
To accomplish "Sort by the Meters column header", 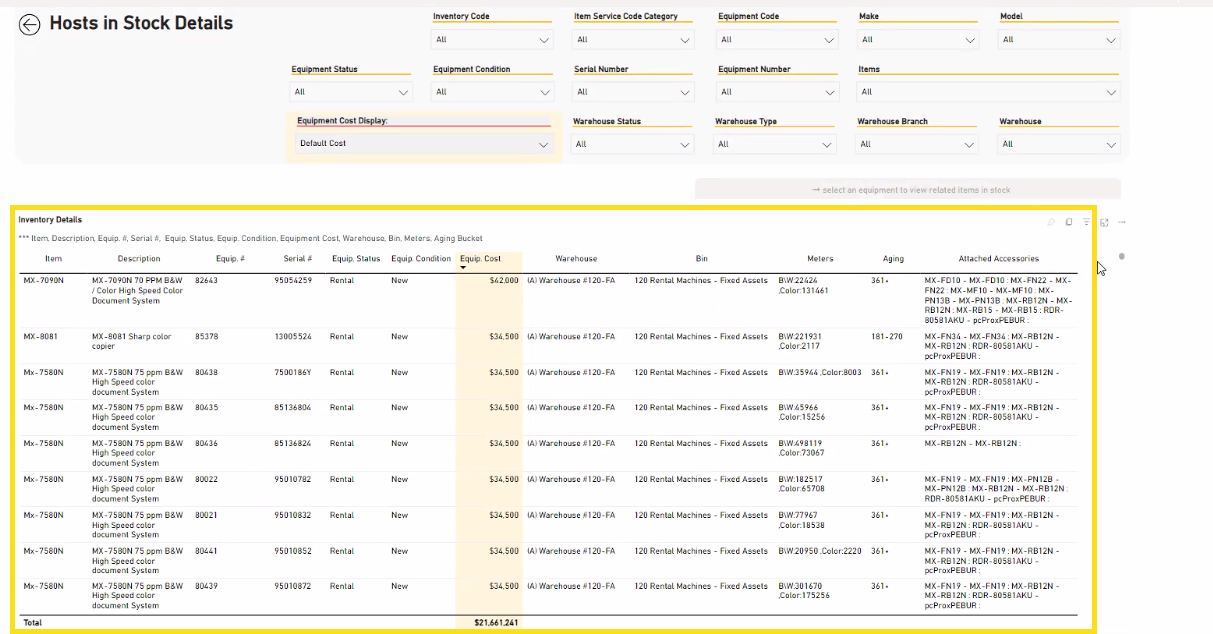I will tap(820, 259).
